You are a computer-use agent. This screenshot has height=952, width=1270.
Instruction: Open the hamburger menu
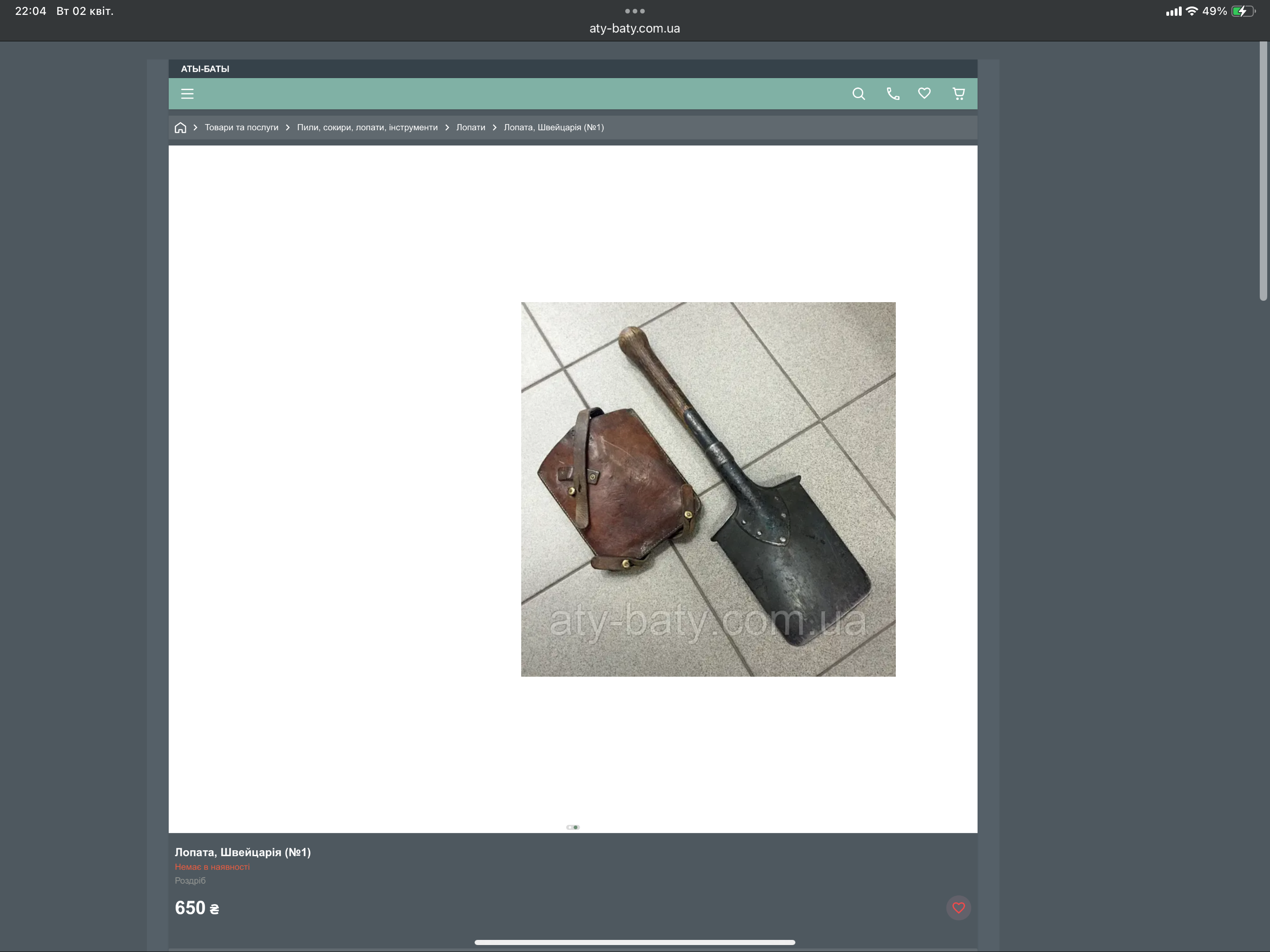(x=187, y=93)
